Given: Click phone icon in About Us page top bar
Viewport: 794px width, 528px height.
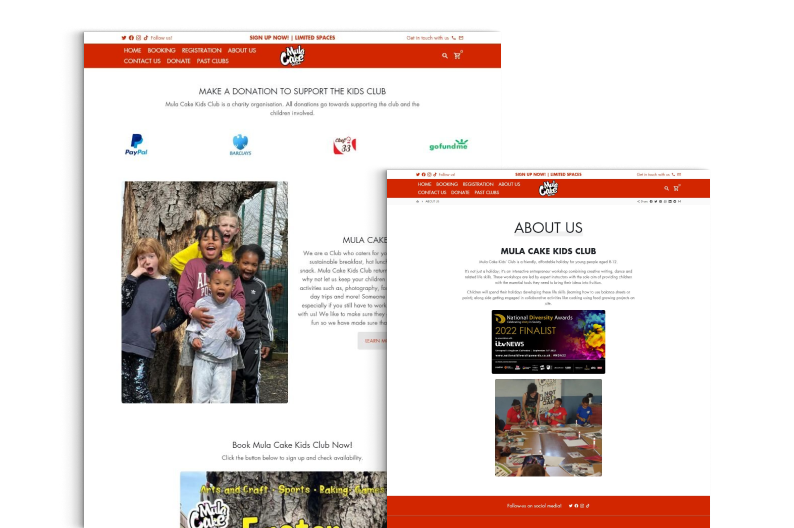Looking at the screenshot, I should tap(673, 175).
